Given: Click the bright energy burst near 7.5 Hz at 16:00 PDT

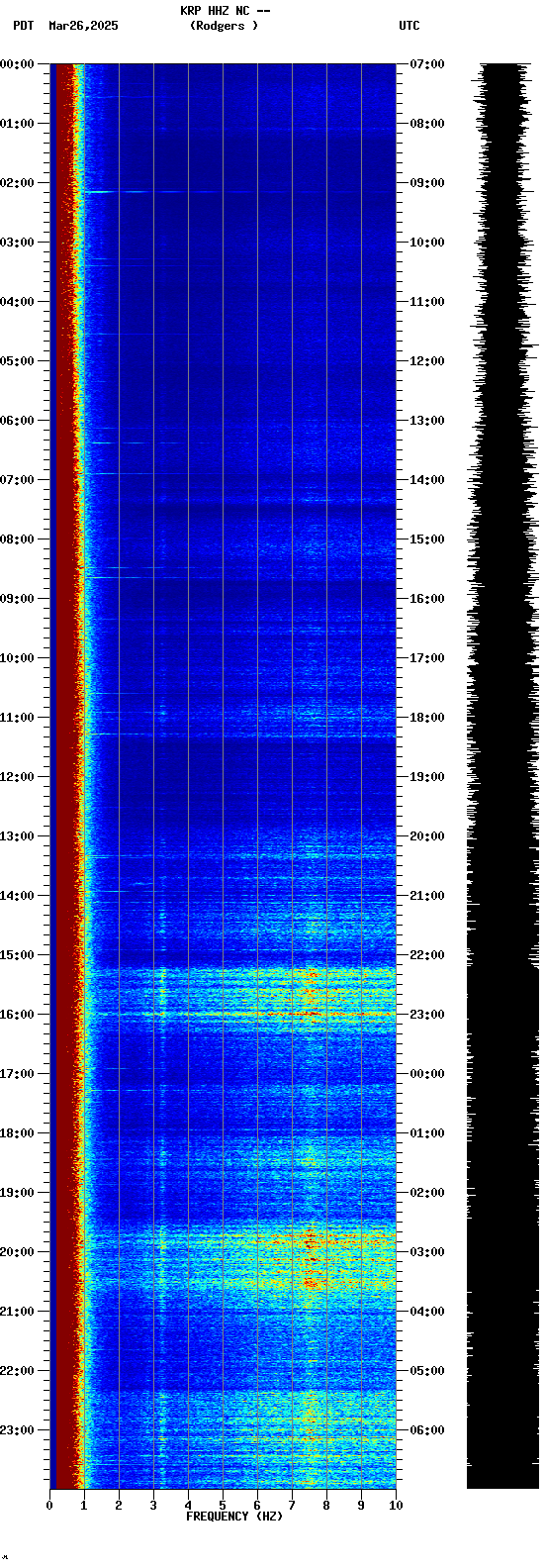Looking at the screenshot, I should (310, 1012).
